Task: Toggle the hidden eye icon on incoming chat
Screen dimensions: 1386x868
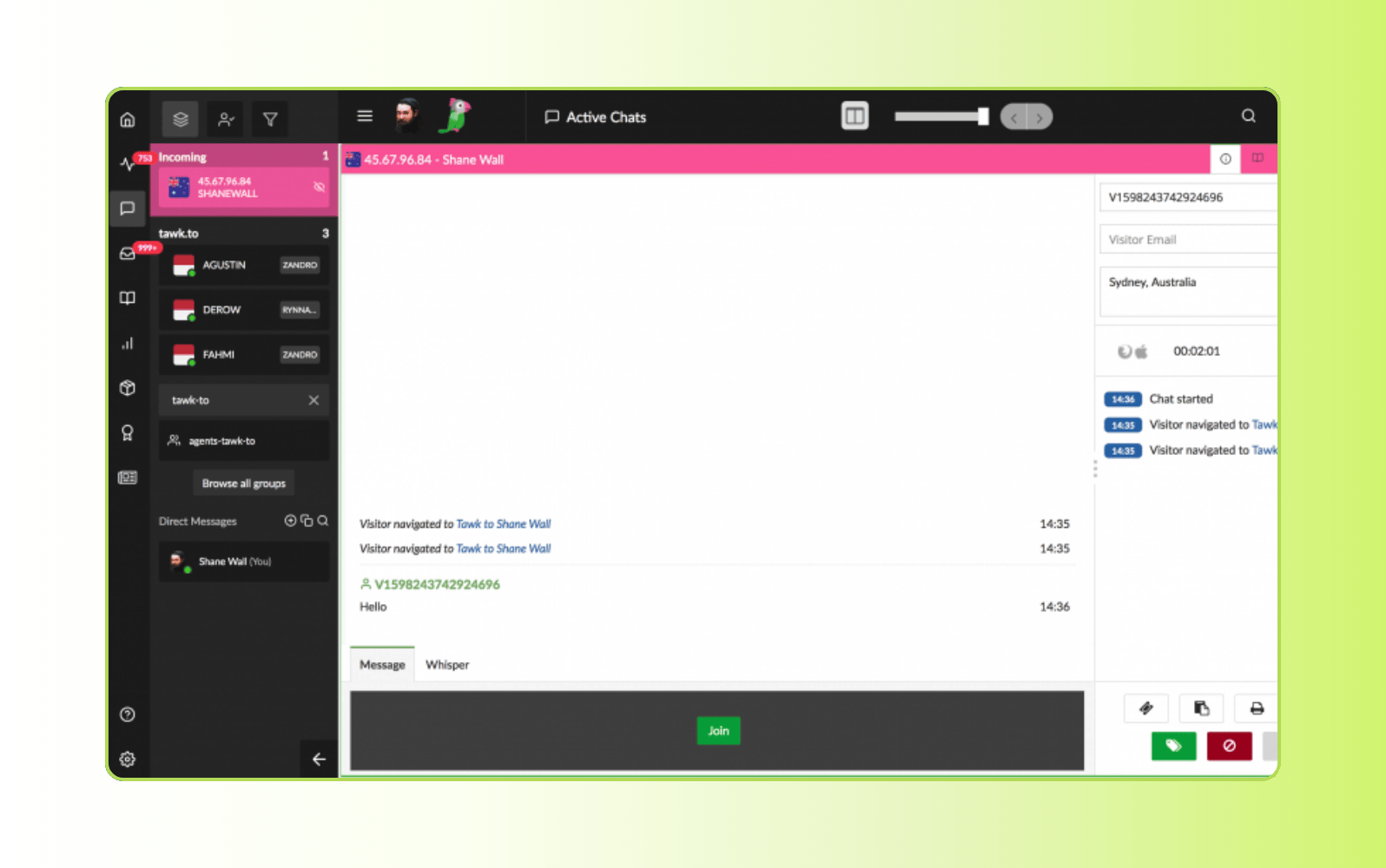Action: (x=319, y=187)
